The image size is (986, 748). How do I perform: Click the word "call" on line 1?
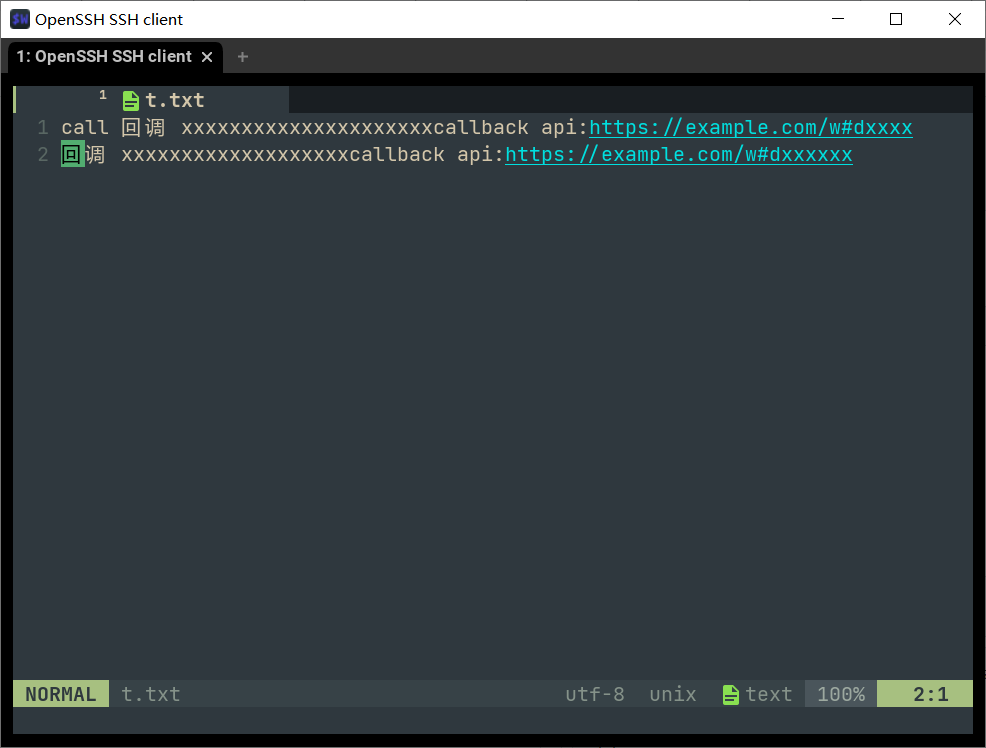[x=84, y=127]
